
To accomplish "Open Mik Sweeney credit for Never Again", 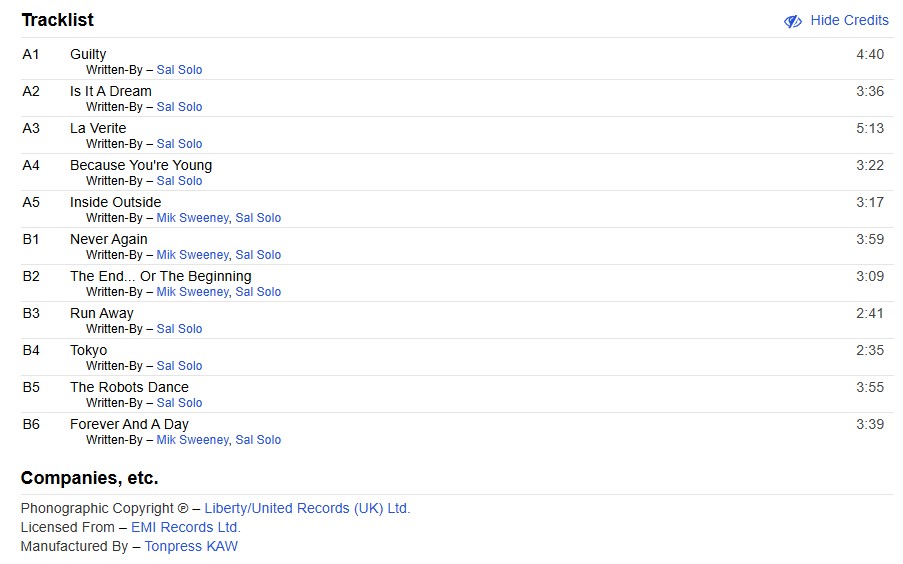I will point(192,255).
